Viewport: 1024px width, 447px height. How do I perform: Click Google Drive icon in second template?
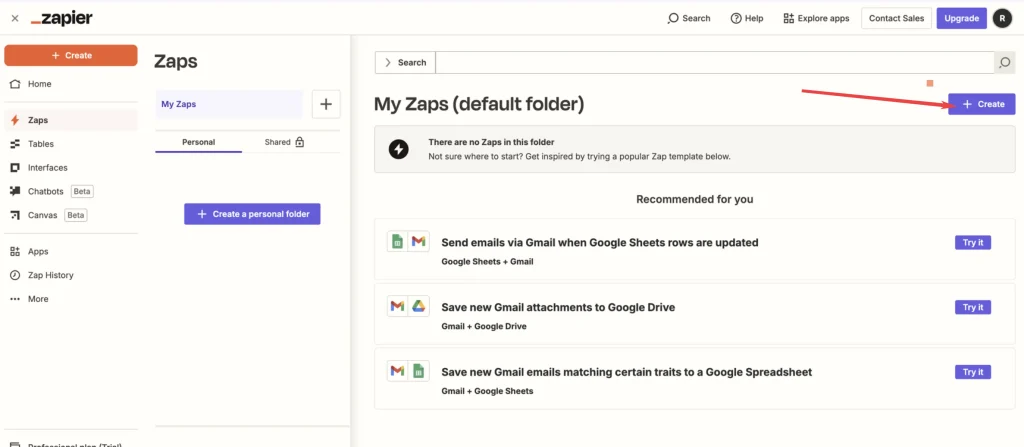coord(419,306)
